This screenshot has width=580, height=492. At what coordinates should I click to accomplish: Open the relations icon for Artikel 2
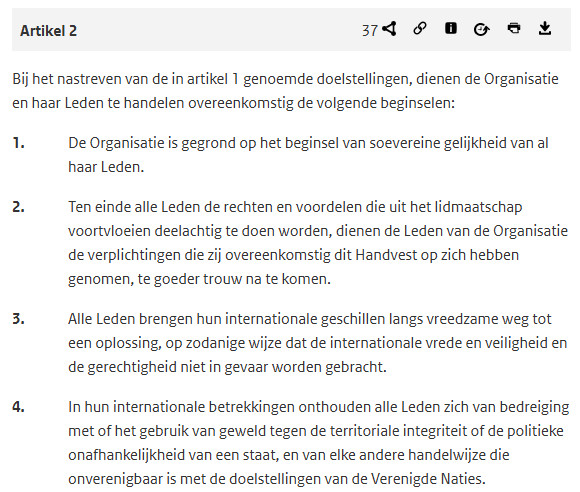389,29
